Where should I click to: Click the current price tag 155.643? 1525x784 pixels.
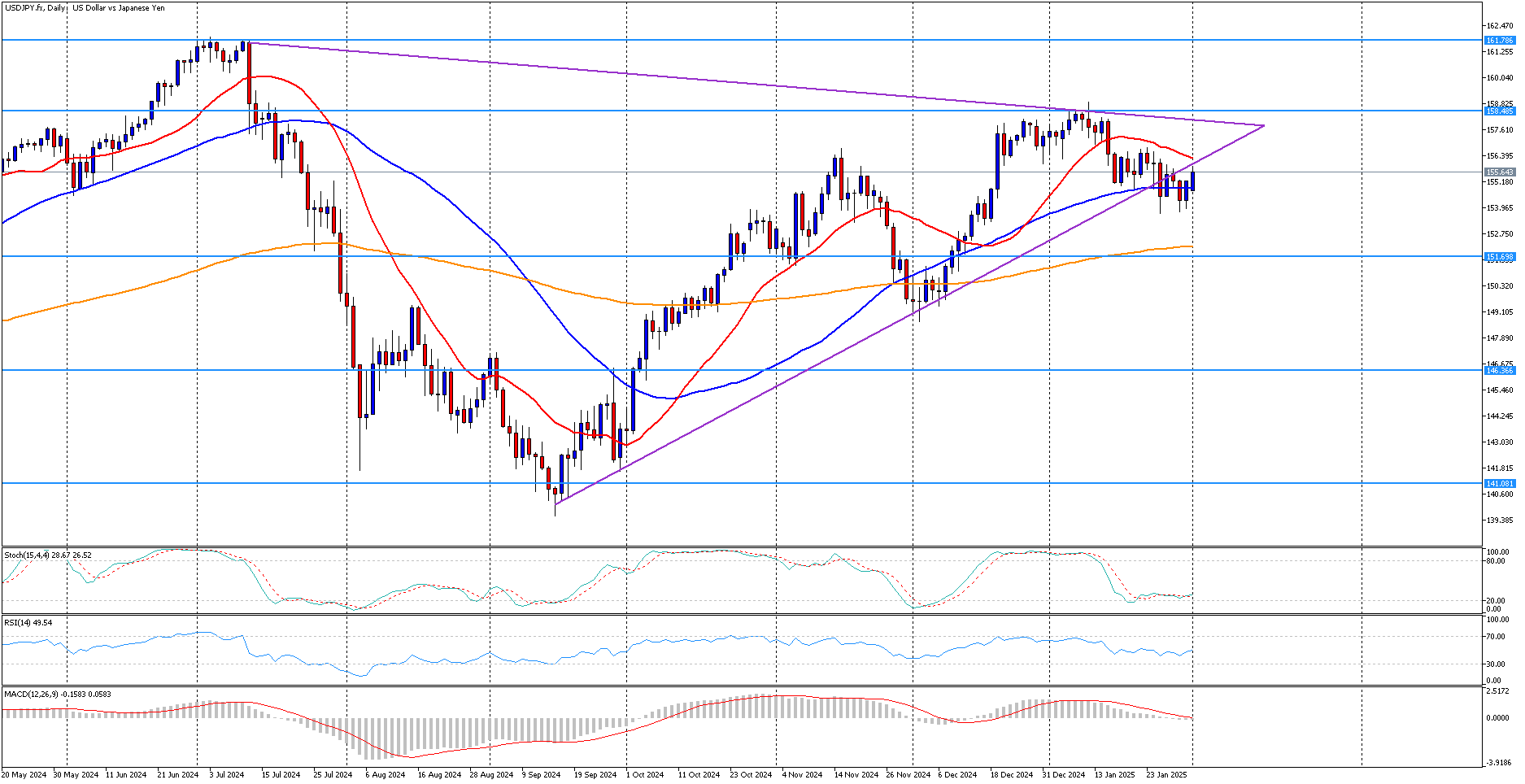click(1499, 172)
